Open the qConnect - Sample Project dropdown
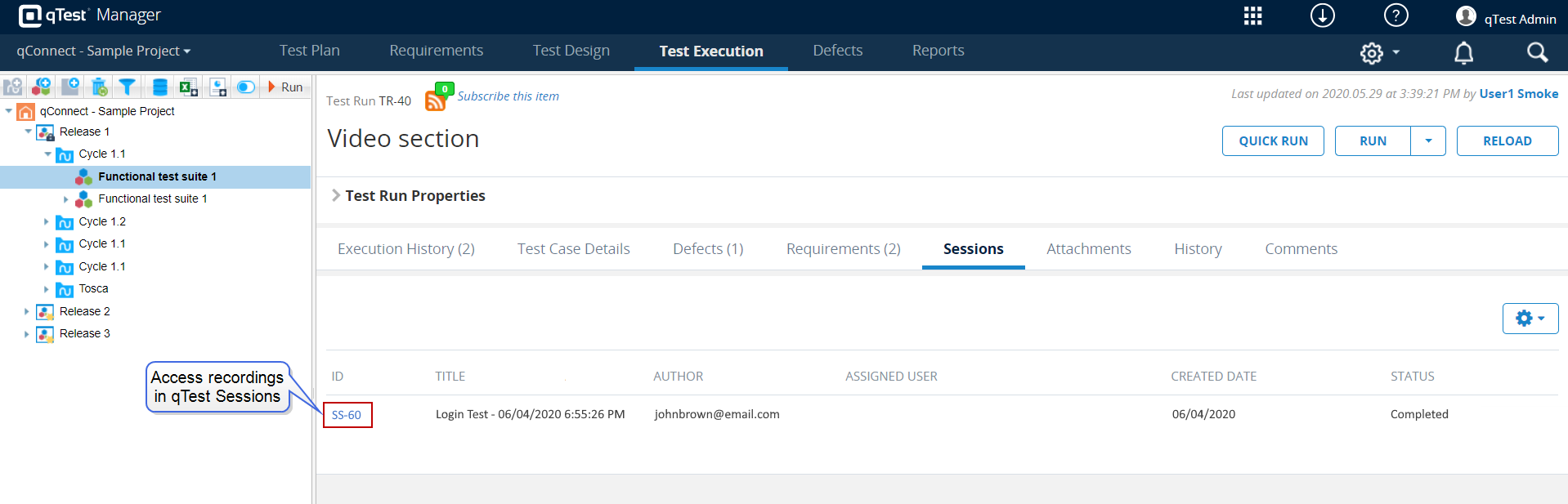Image resolution: width=1568 pixels, height=504 pixels. (104, 51)
